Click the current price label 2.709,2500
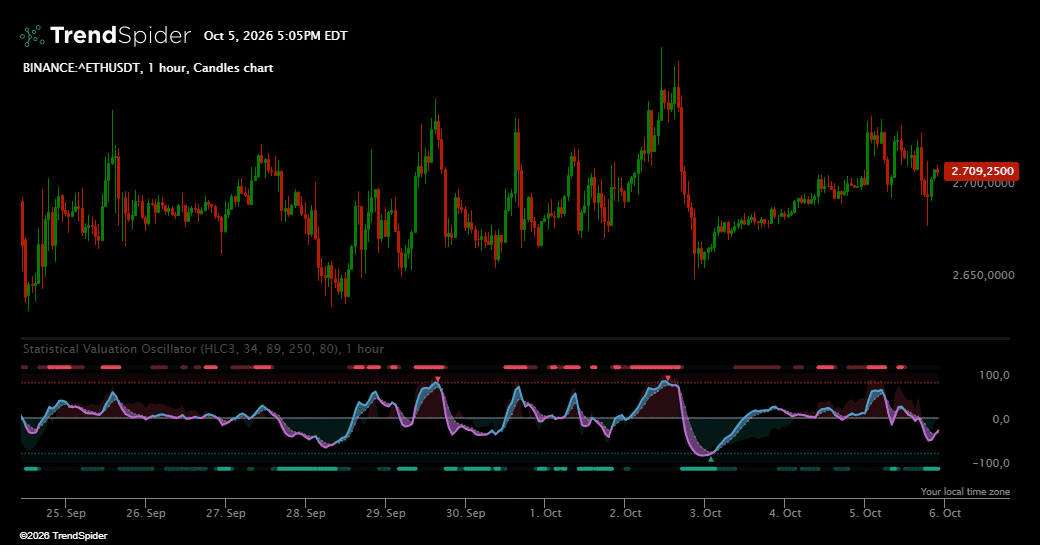 tap(982, 171)
